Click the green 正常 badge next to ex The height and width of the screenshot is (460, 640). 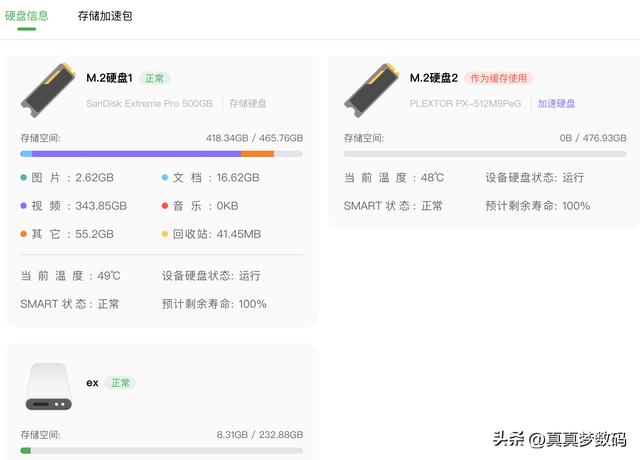tap(120, 383)
